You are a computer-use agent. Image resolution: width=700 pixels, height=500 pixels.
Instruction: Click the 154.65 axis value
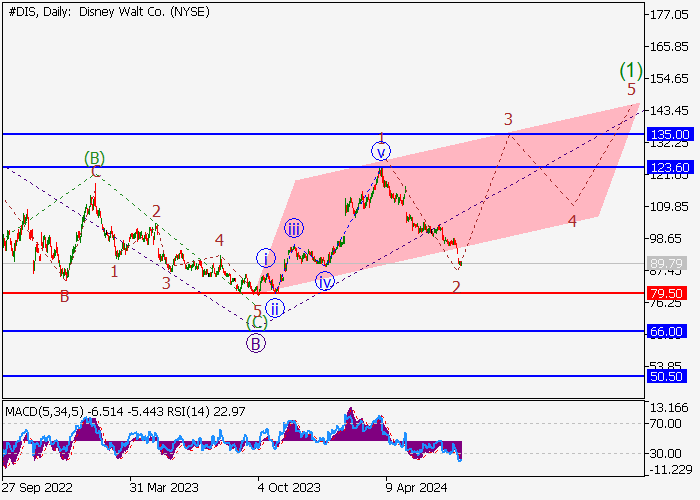click(x=669, y=79)
